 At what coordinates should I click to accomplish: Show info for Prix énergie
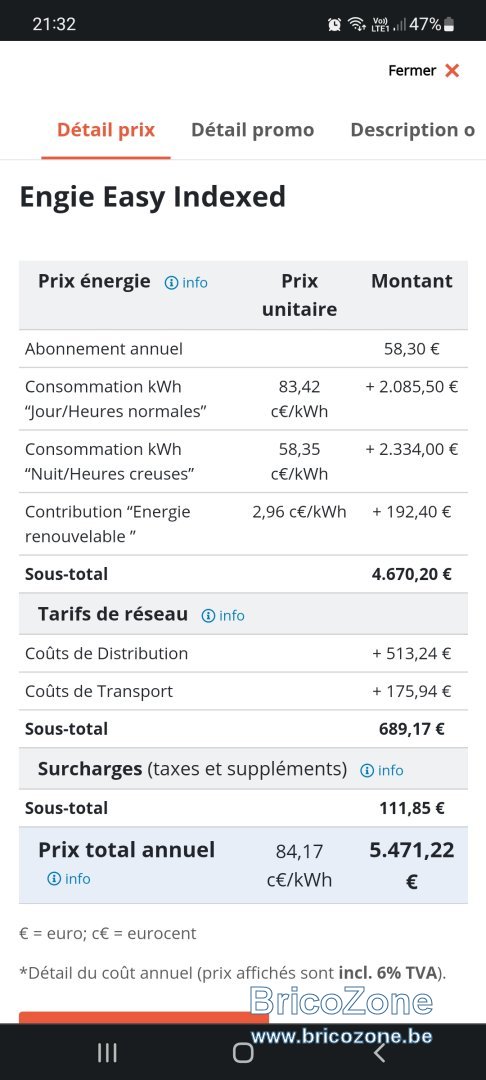[x=186, y=282]
